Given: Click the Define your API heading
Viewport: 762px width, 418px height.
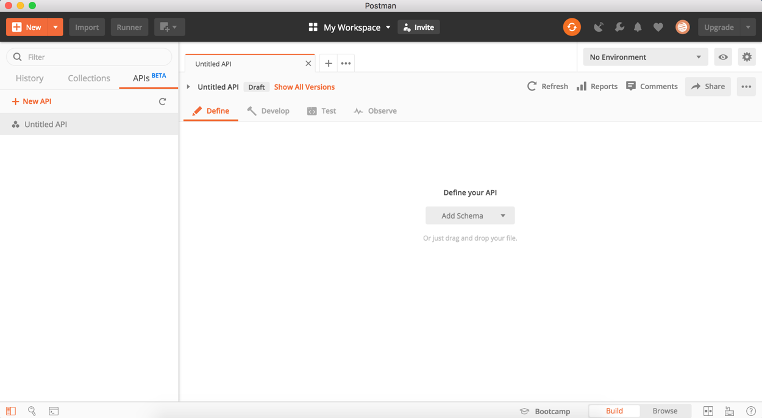Looking at the screenshot, I should pyautogui.click(x=470, y=192).
